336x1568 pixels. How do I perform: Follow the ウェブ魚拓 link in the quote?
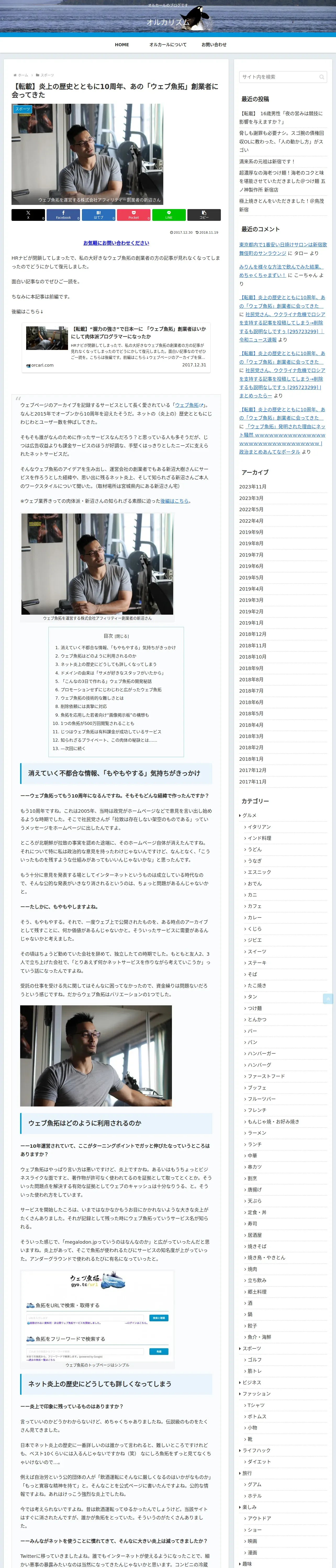(189, 405)
